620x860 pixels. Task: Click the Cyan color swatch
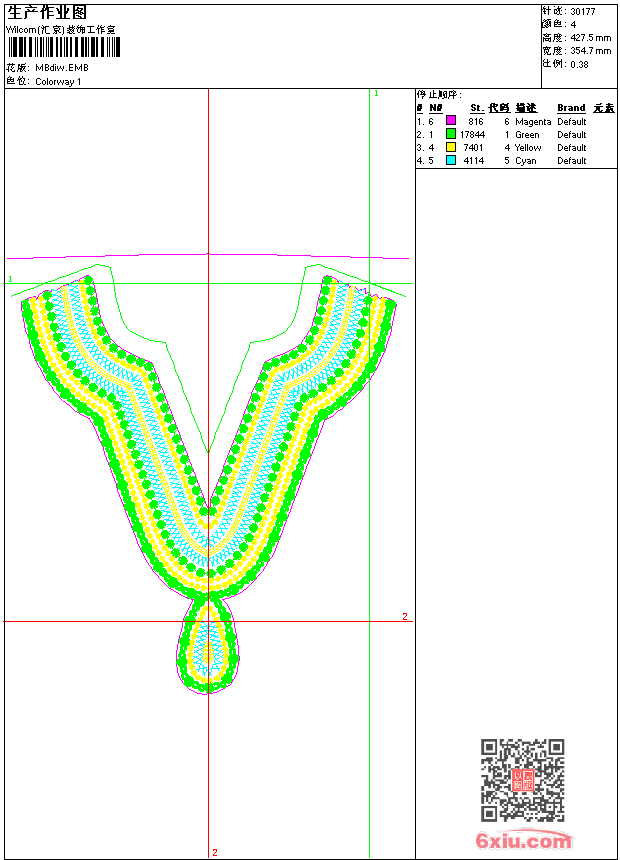(451, 160)
